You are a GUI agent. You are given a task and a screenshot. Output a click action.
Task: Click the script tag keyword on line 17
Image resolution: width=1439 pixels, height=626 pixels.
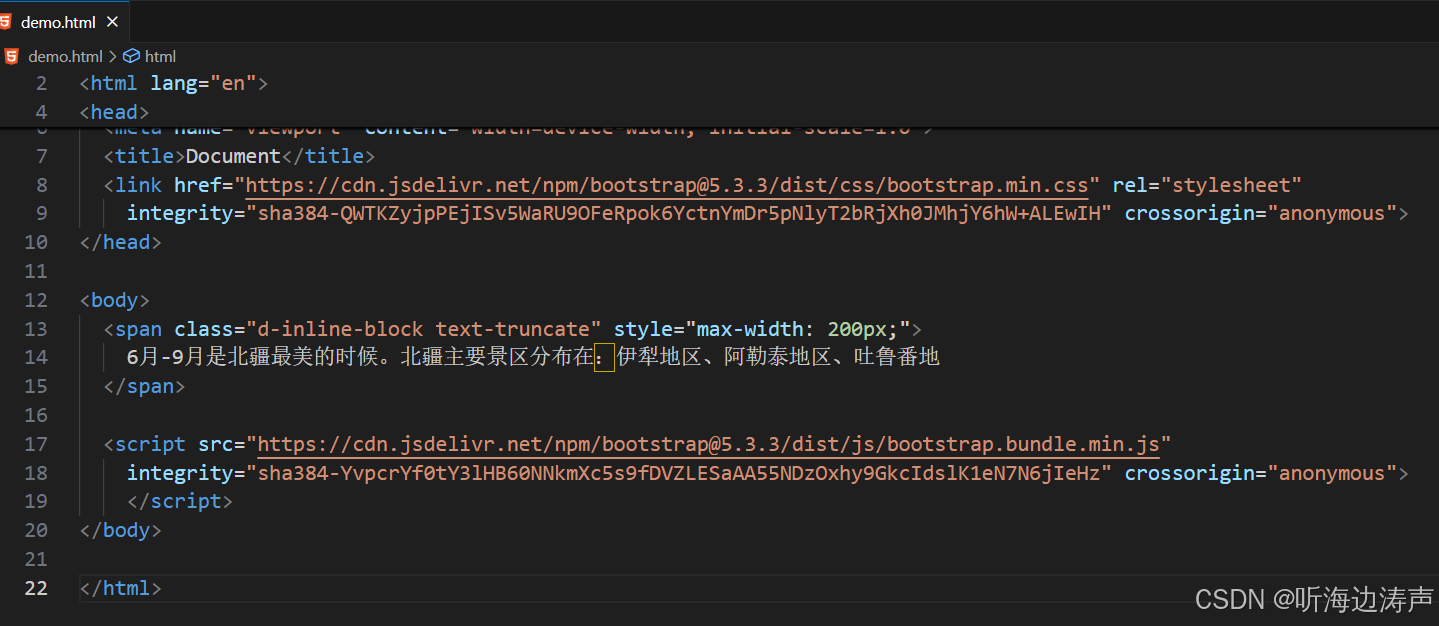pos(150,444)
